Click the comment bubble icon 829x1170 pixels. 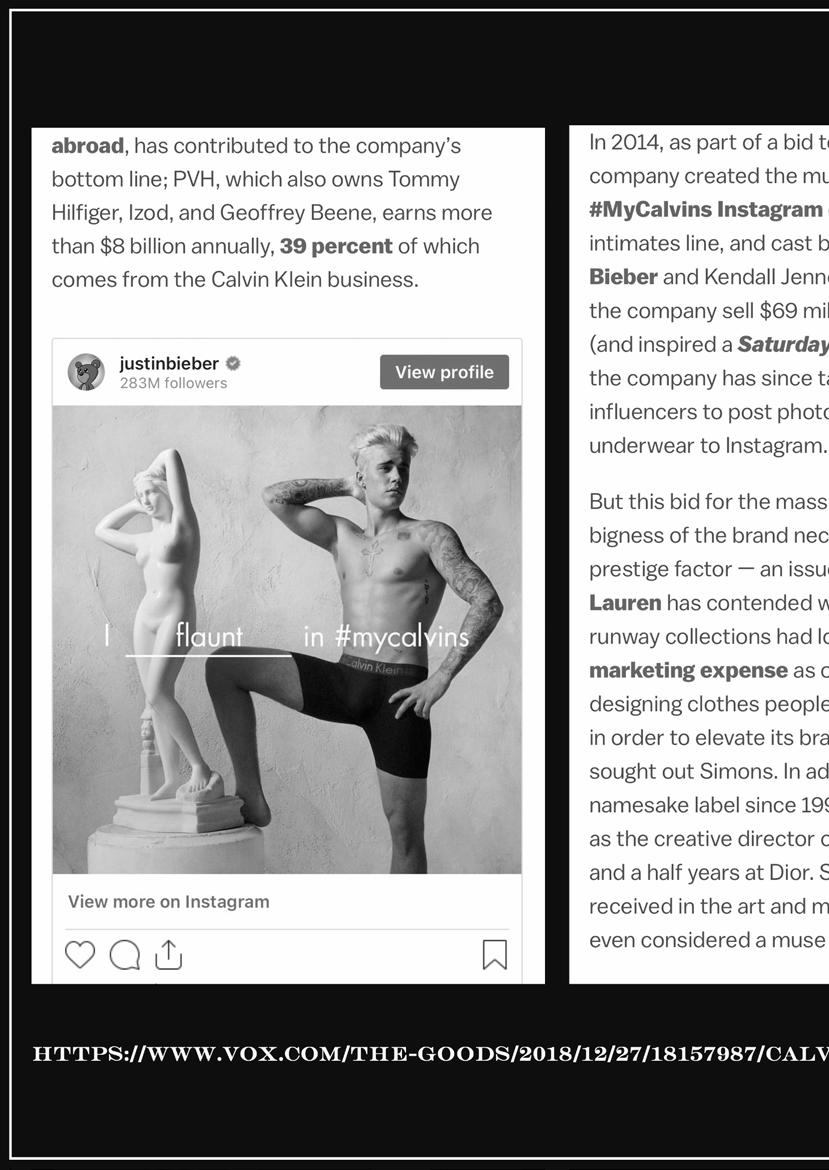tap(124, 955)
